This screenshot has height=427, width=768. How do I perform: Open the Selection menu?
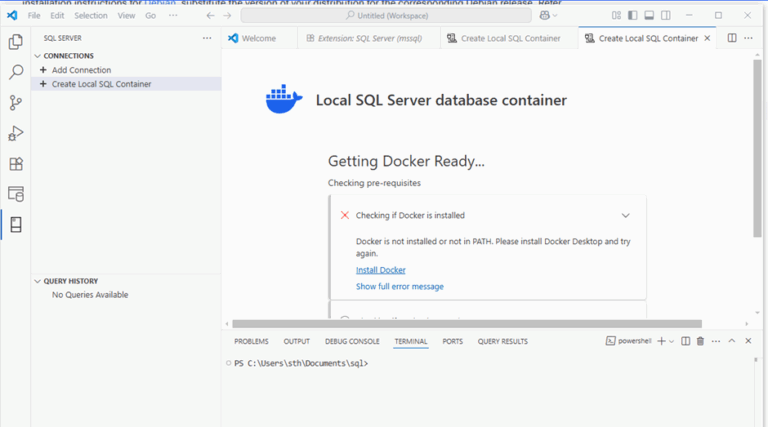91,16
